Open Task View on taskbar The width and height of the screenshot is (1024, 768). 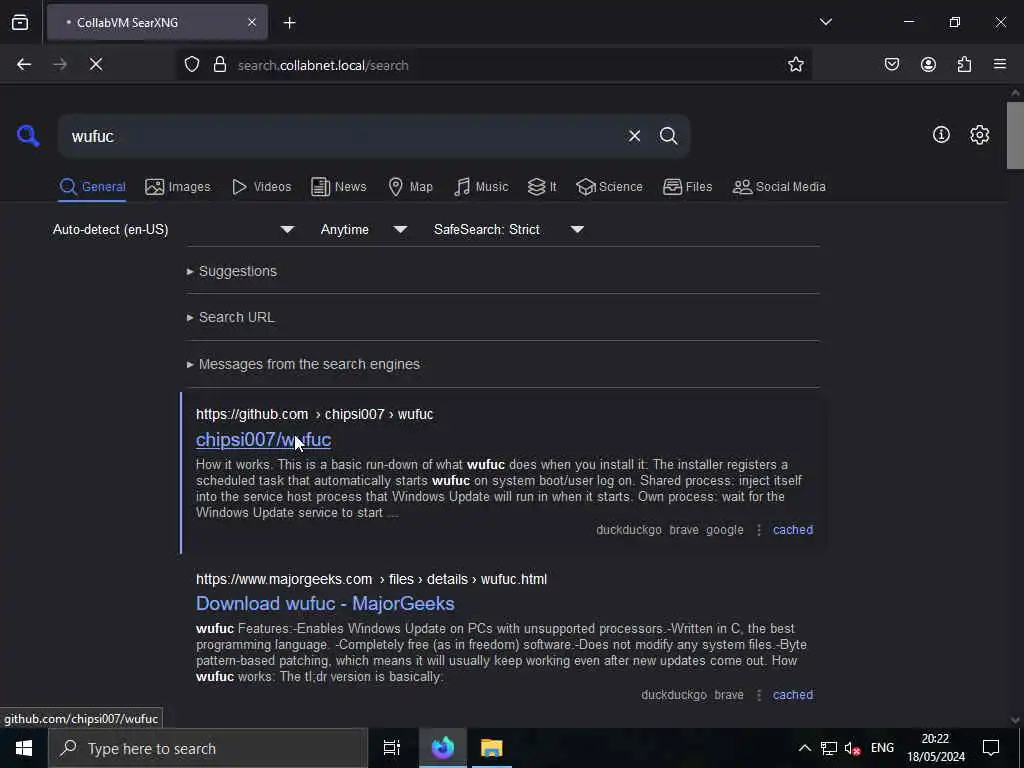(392, 748)
